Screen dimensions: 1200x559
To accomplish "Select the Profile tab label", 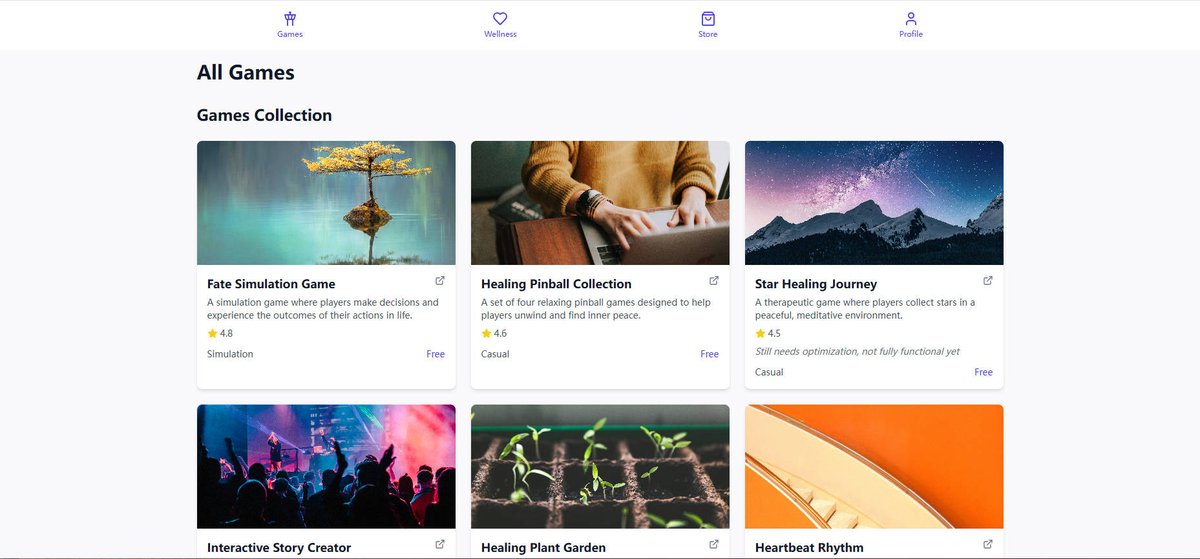I will tap(911, 34).
